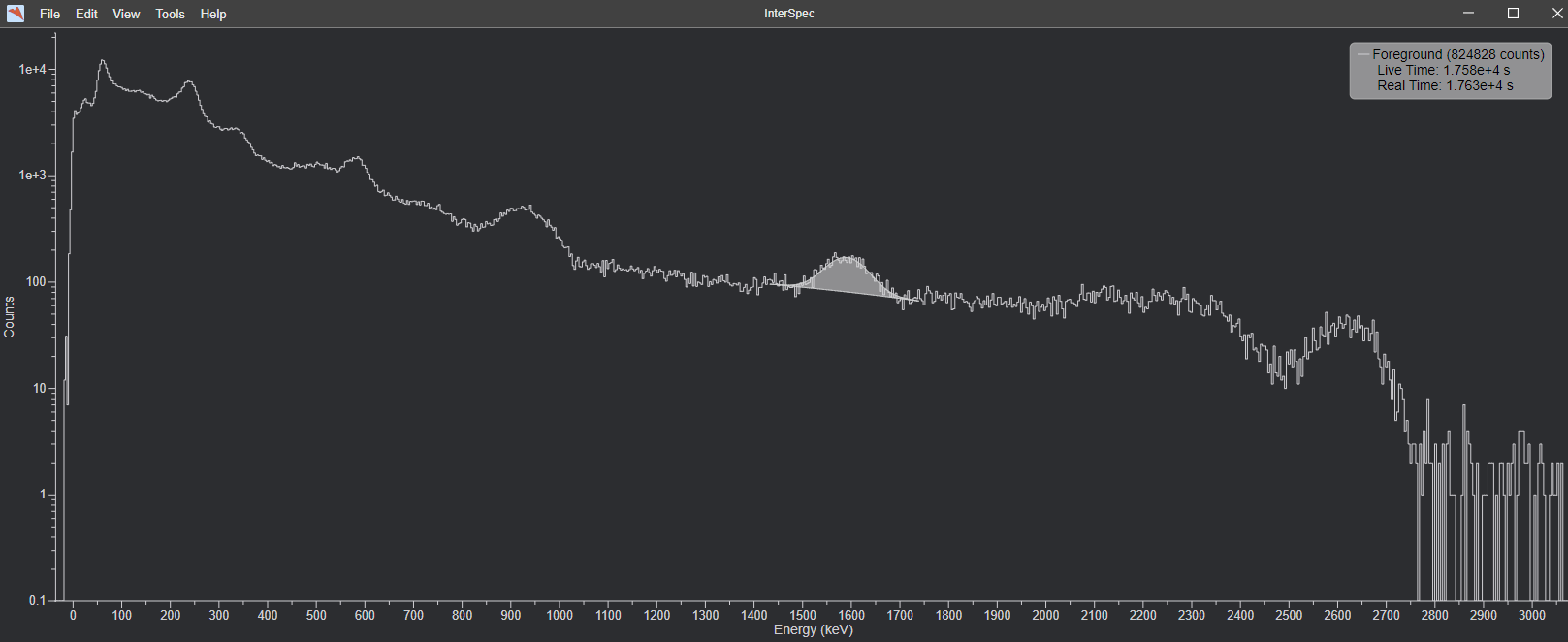Screen dimensions: 1568x642
Task: Click the spectrum peak near 900 keV
Action: point(524,208)
